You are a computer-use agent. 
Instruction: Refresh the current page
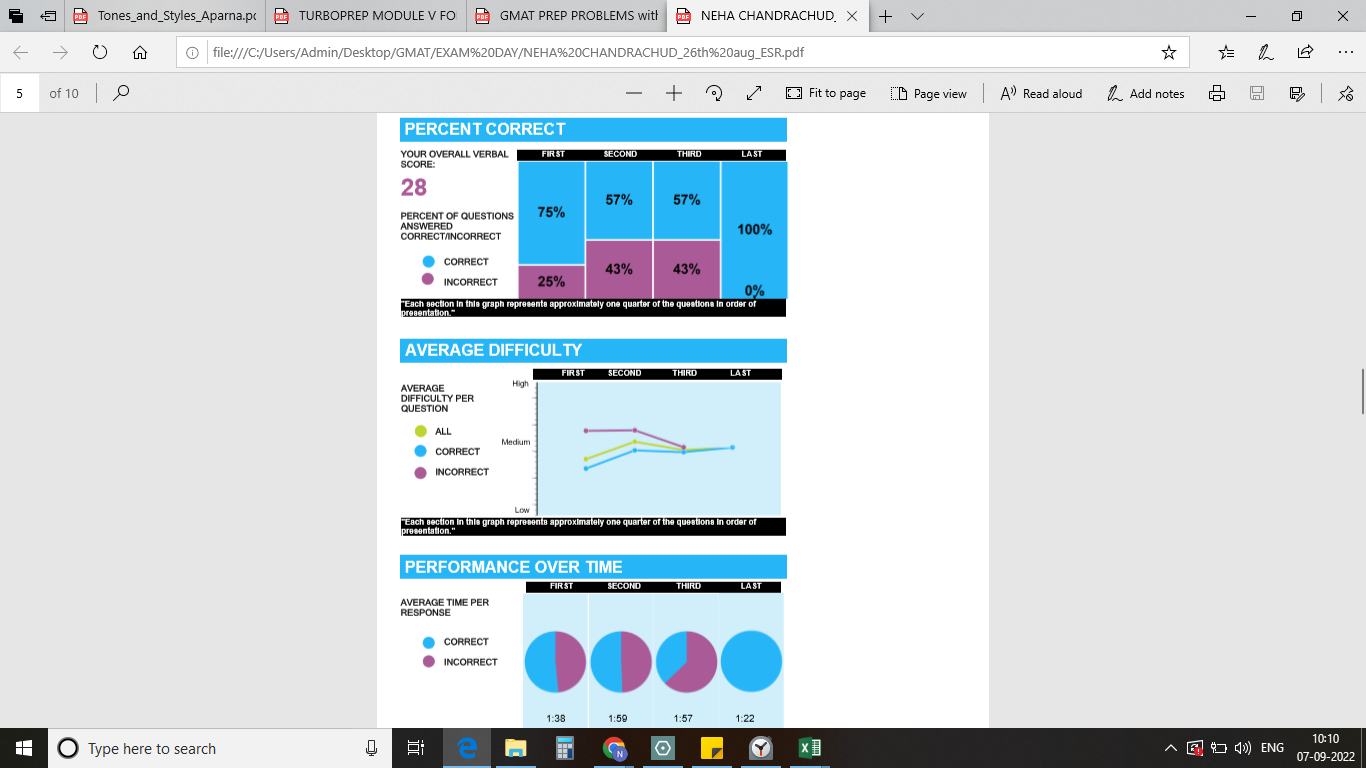(99, 52)
